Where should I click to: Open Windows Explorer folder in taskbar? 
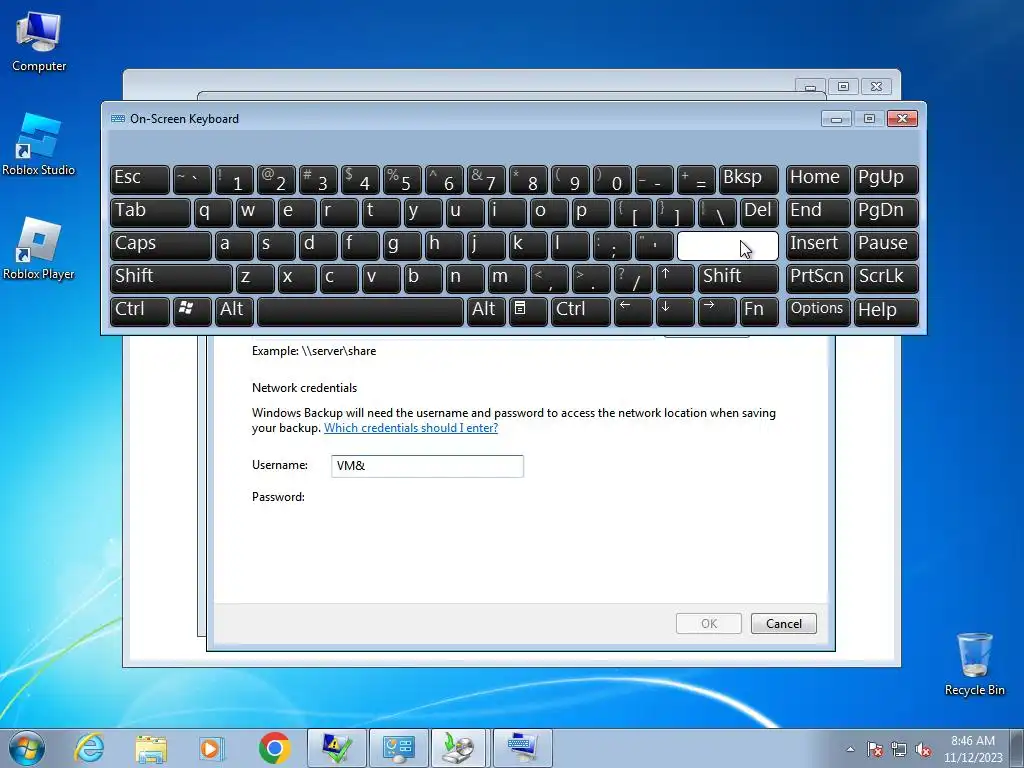152,748
